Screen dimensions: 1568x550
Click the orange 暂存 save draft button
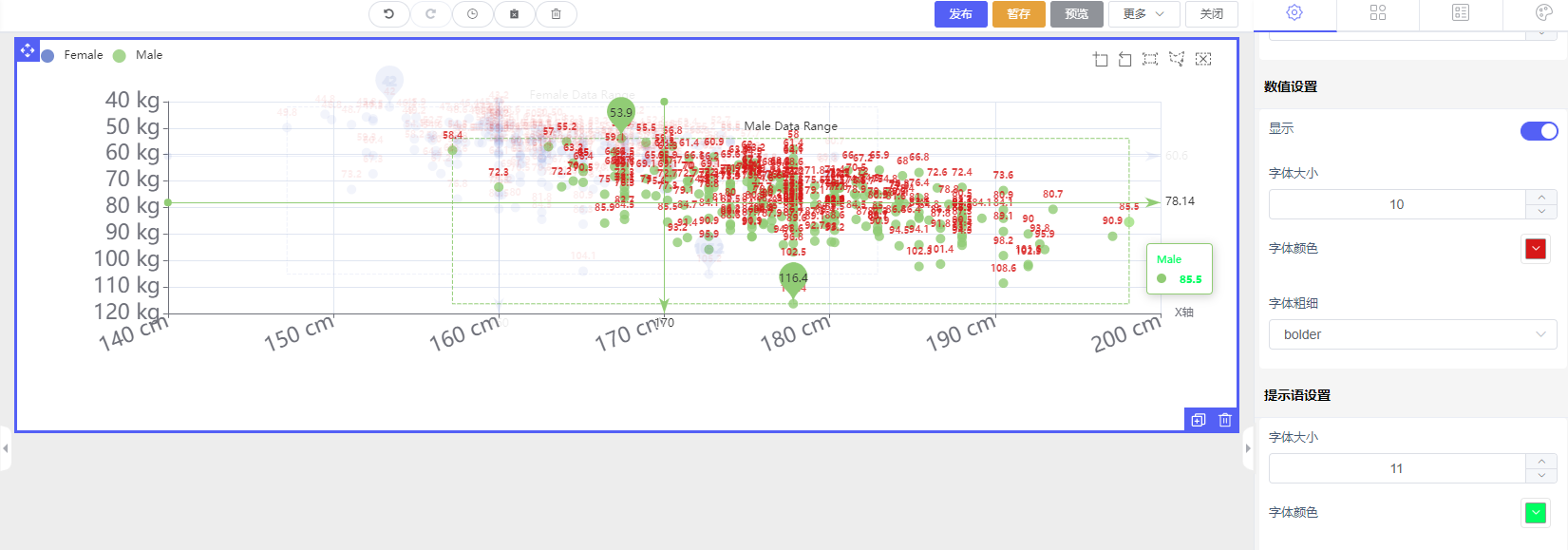(1018, 14)
